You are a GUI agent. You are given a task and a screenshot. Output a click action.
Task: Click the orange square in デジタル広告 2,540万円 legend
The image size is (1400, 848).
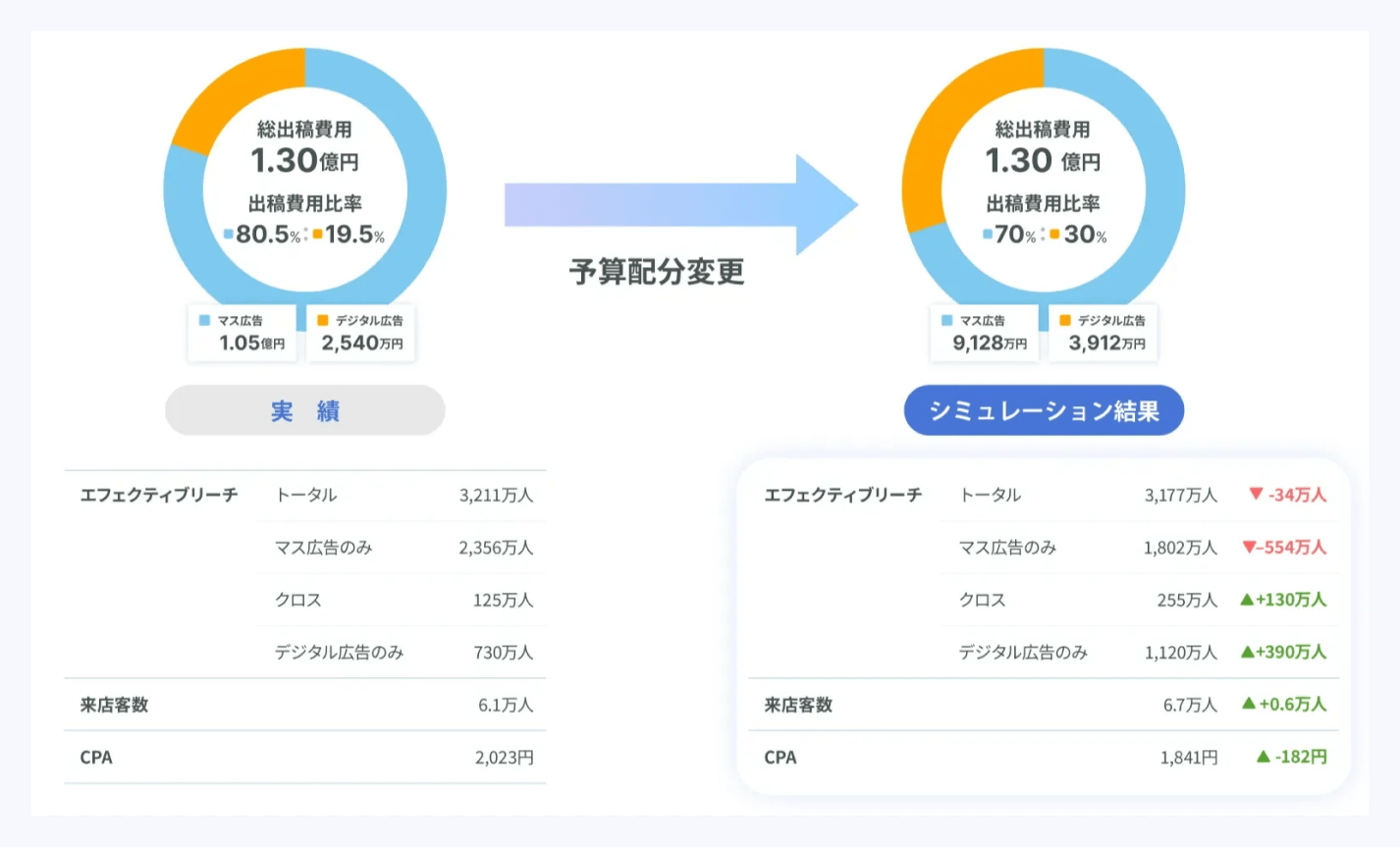tap(322, 320)
